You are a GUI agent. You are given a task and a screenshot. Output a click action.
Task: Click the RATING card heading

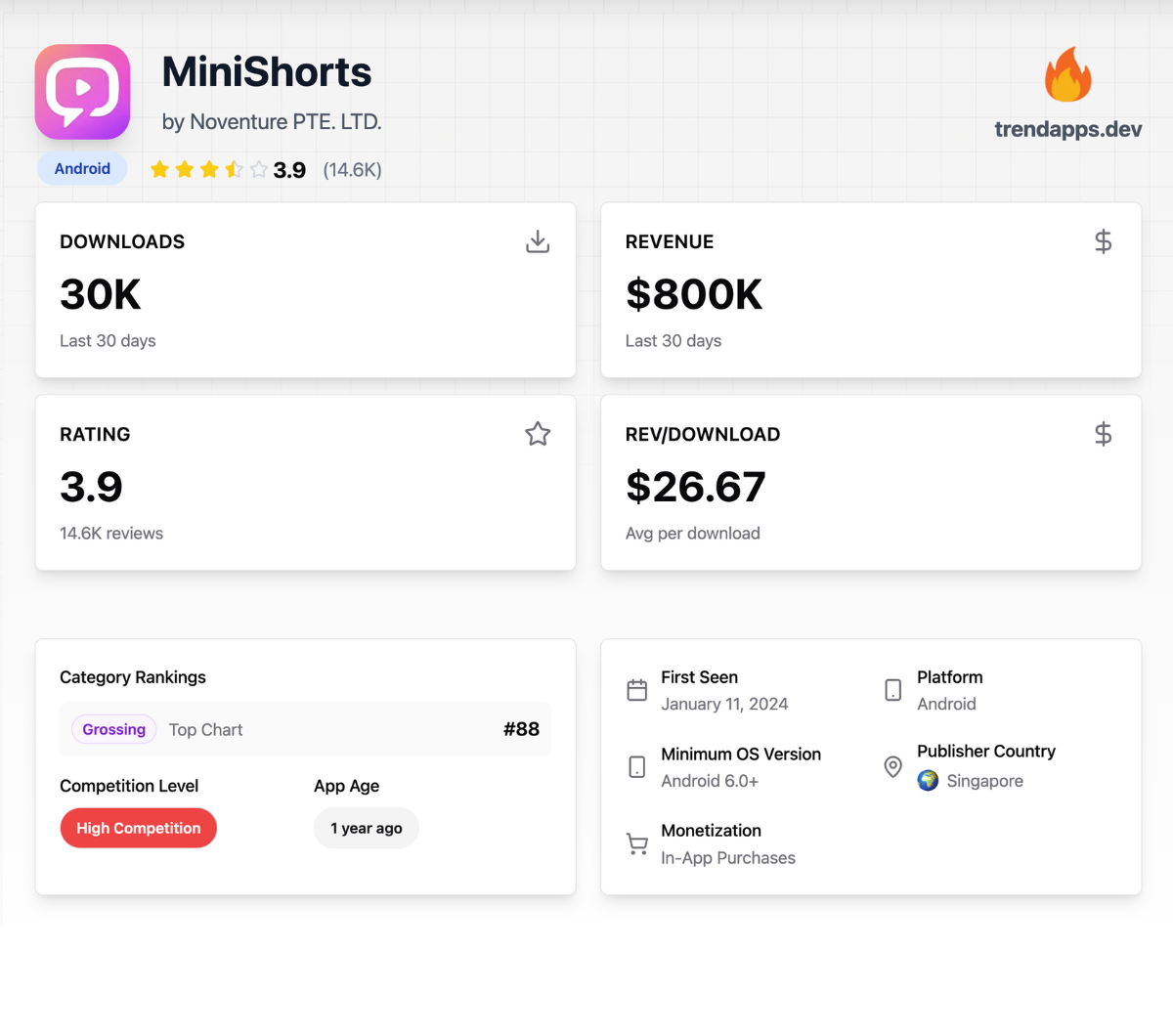(95, 434)
